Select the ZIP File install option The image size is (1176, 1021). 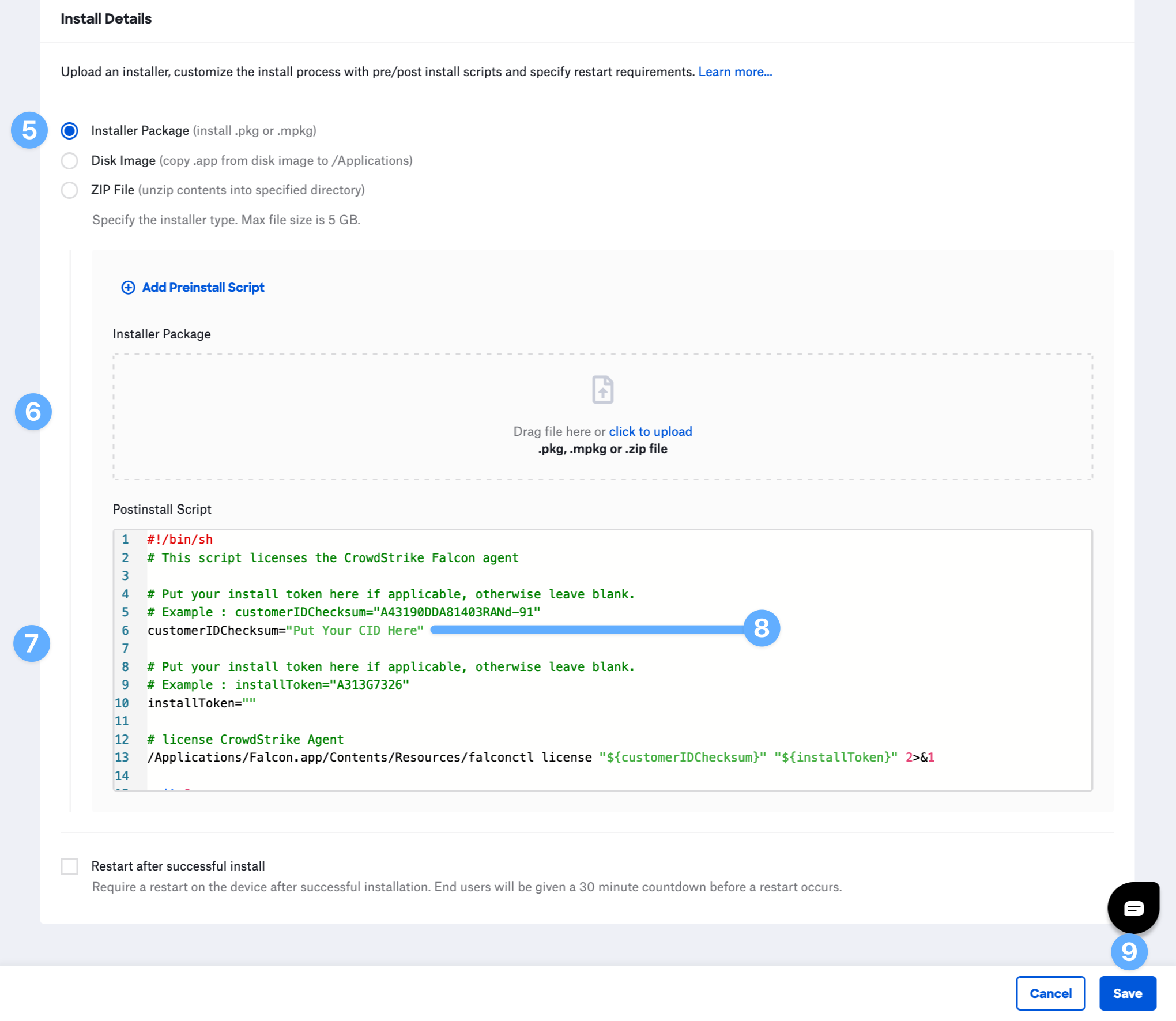tap(69, 190)
